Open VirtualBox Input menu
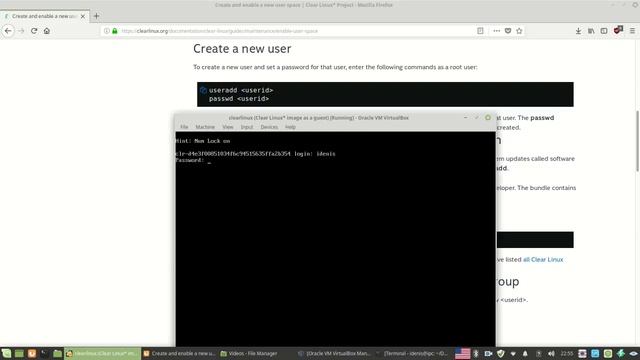 click(x=247, y=127)
